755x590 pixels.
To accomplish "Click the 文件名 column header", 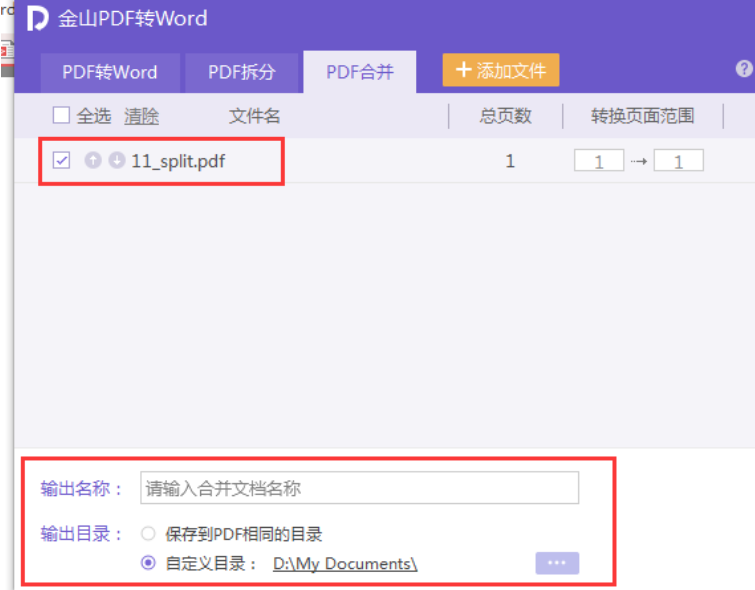I will coord(254,116).
